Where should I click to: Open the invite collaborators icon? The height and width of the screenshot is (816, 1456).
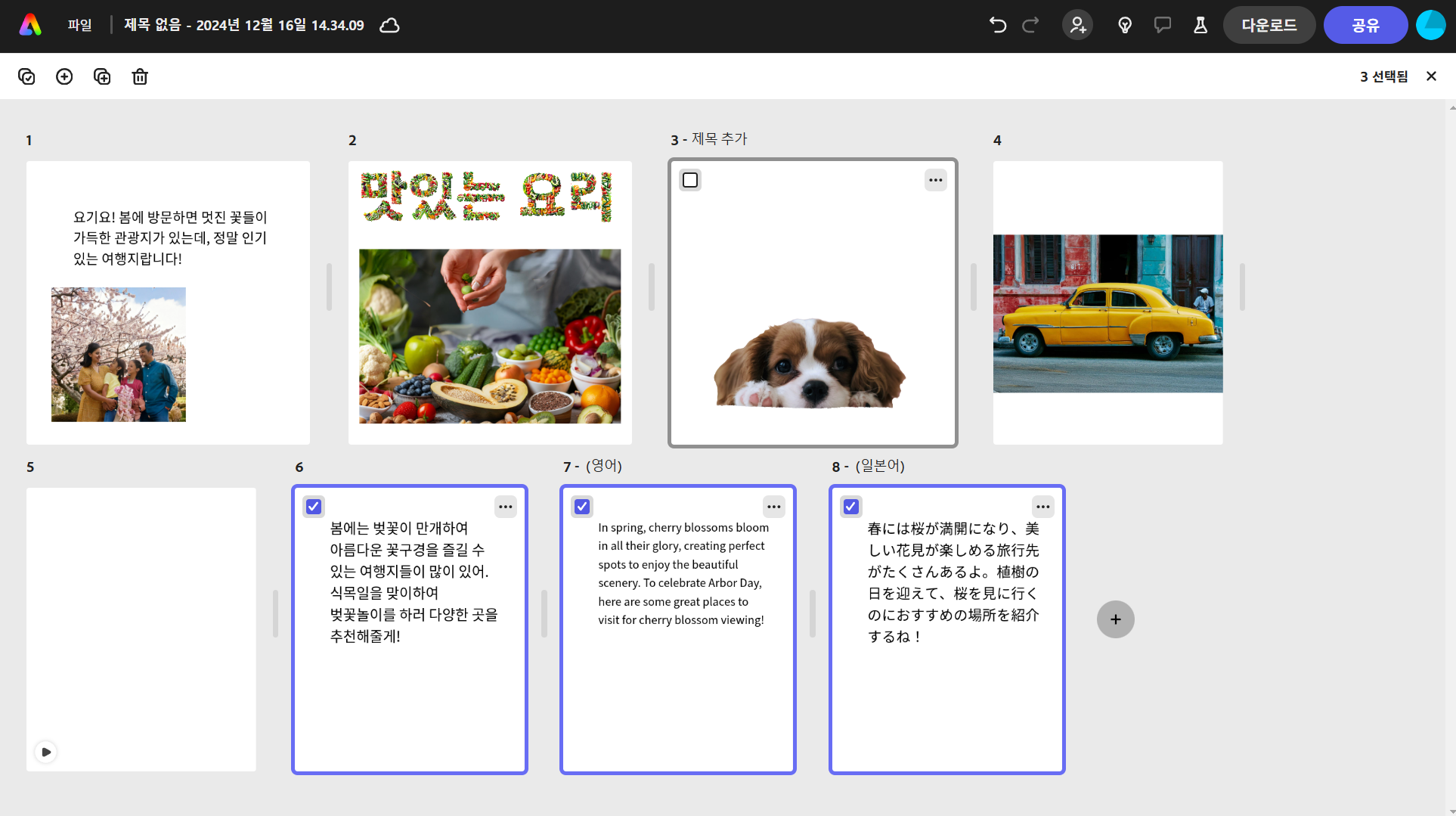pyautogui.click(x=1077, y=25)
